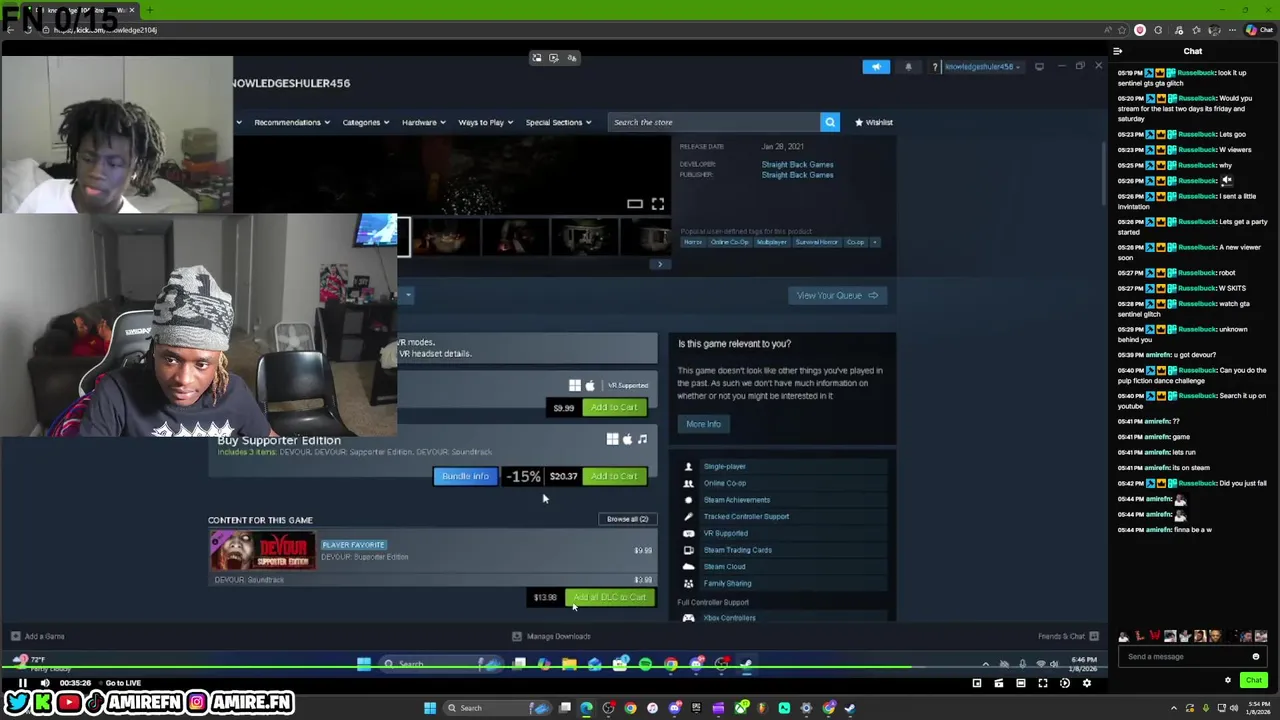Click View Your Queue button
The width and height of the screenshot is (1280, 720).
coord(837,295)
